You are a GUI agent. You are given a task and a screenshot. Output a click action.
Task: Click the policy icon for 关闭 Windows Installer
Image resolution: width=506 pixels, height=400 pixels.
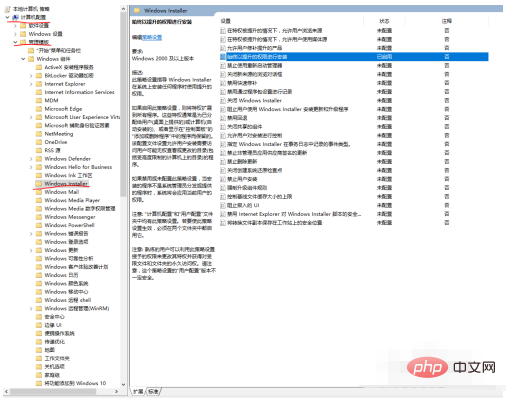pos(223,100)
